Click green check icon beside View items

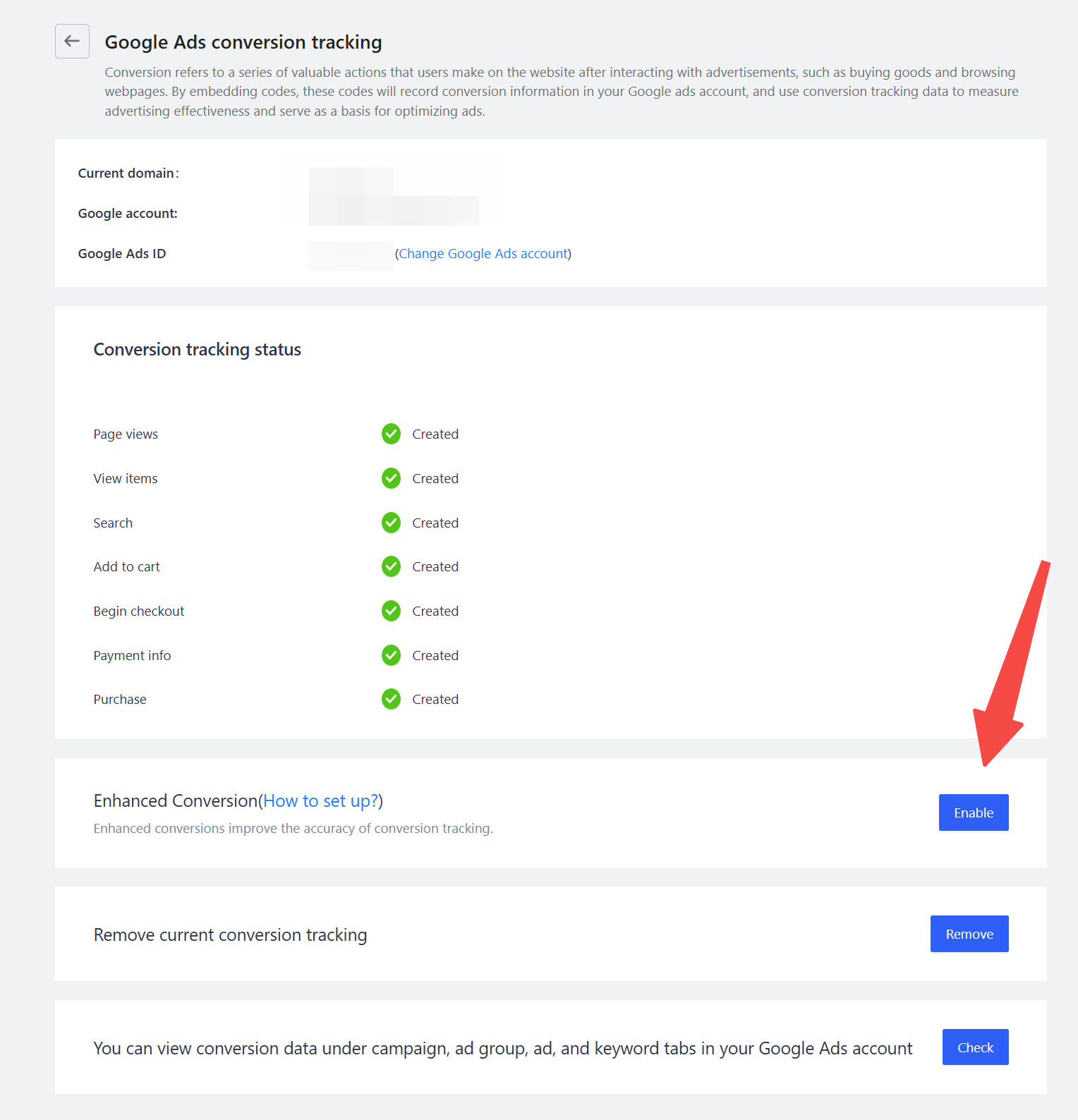click(391, 478)
